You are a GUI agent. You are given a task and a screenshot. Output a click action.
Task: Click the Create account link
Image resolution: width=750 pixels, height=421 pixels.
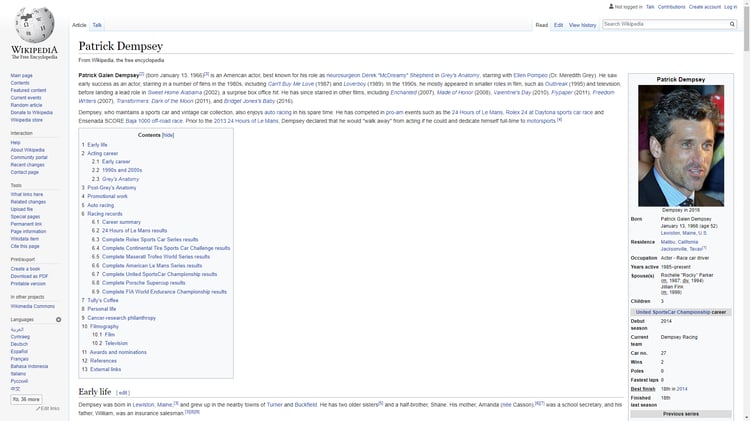(705, 7)
